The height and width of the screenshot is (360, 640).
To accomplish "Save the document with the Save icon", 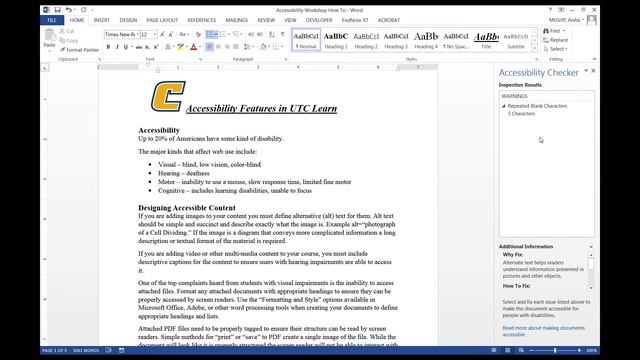I will tap(58, 10).
